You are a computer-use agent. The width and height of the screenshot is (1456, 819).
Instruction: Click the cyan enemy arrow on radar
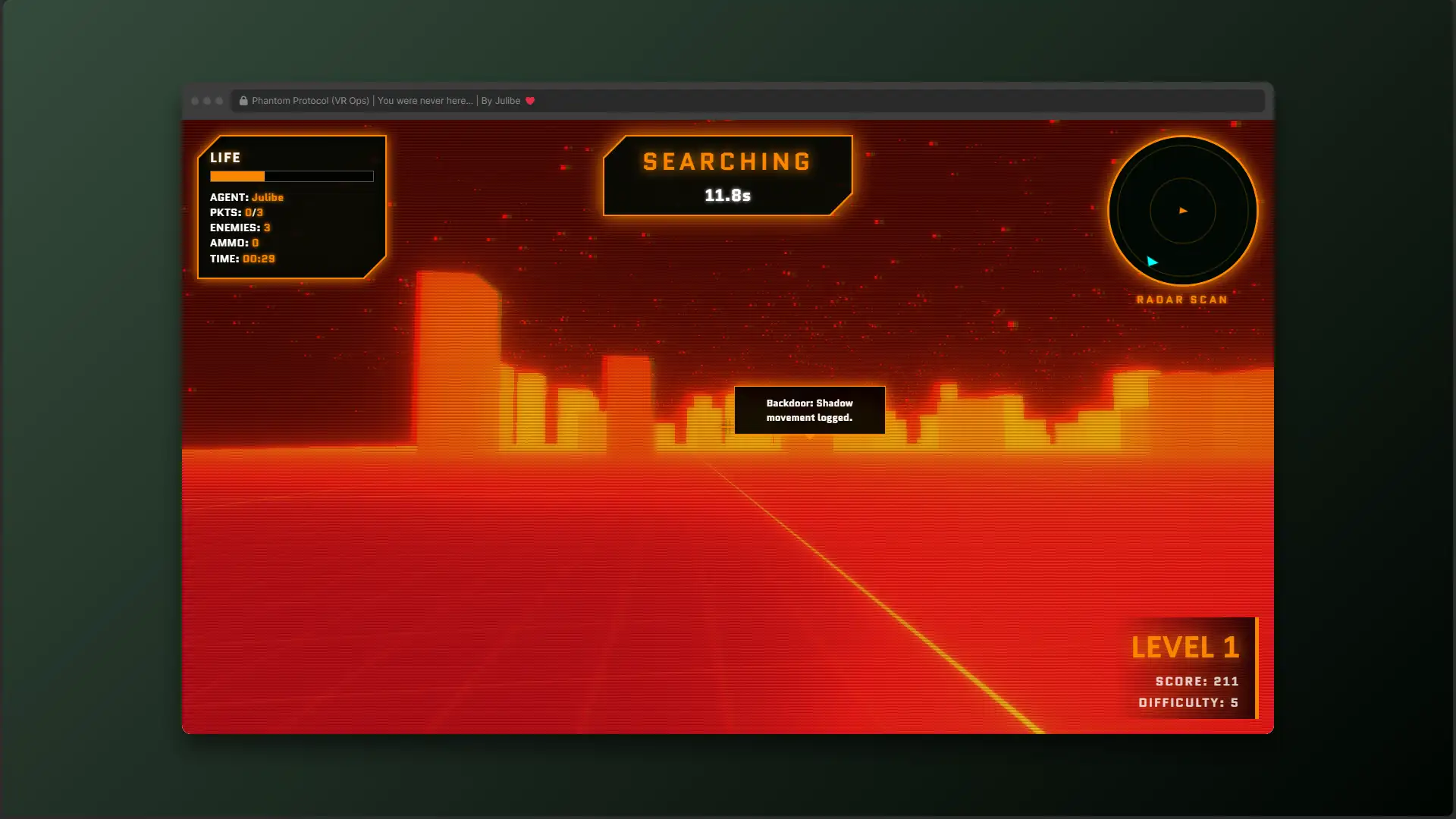tap(1152, 262)
